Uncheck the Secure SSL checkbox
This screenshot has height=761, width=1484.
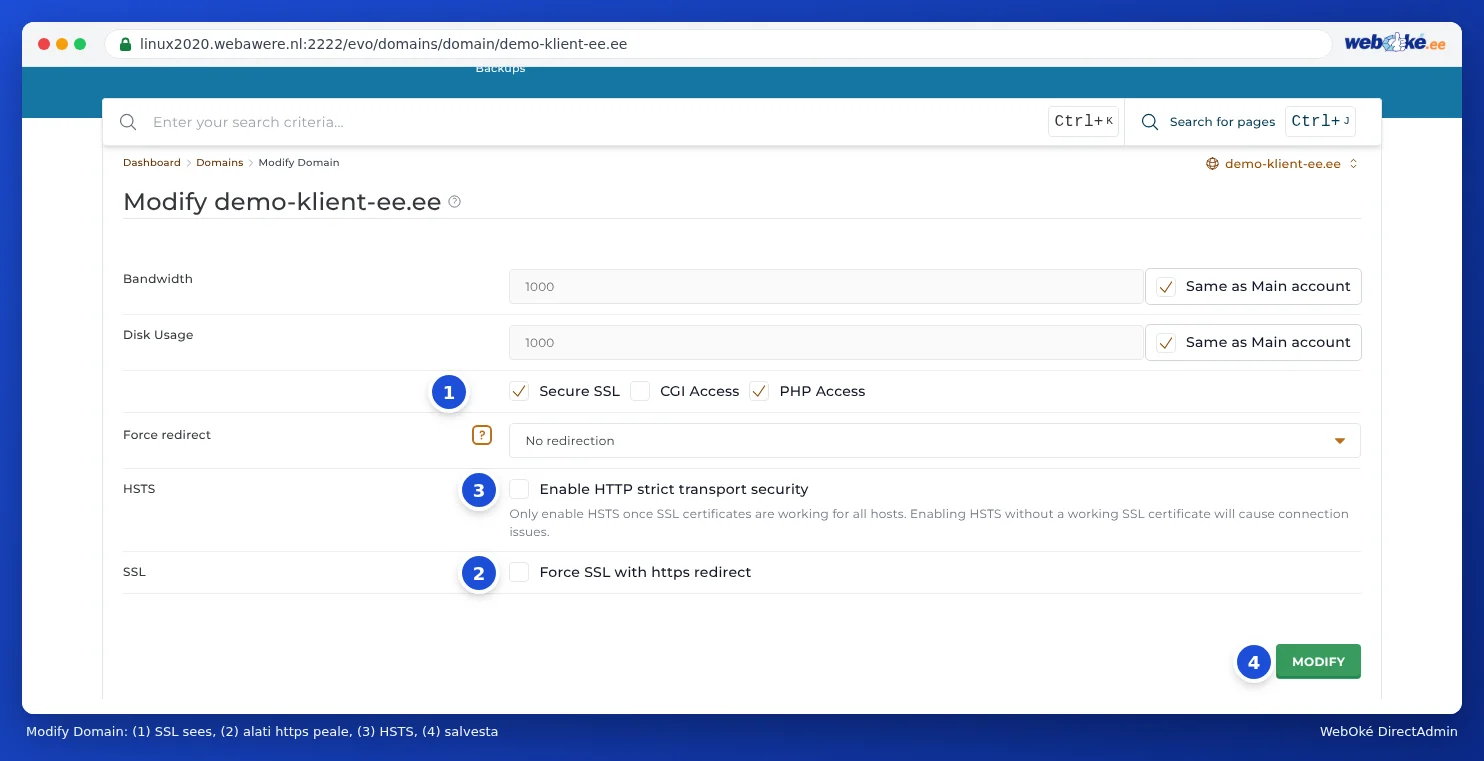point(519,391)
